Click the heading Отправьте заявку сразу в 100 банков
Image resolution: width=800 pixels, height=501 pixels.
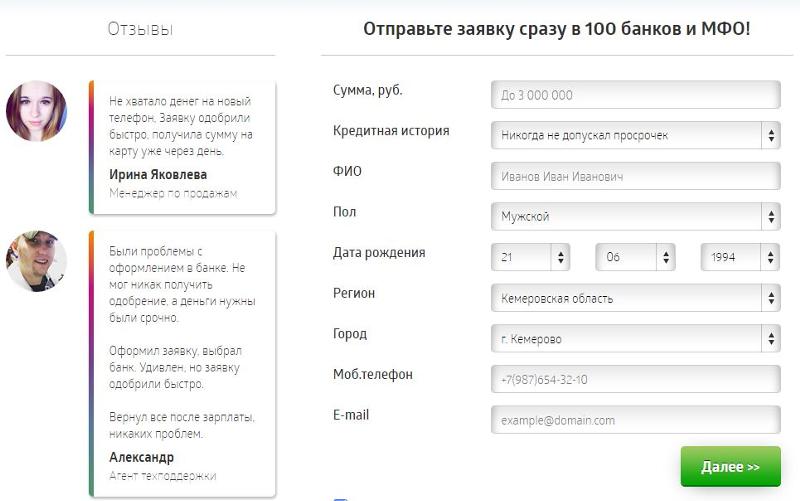point(557,29)
